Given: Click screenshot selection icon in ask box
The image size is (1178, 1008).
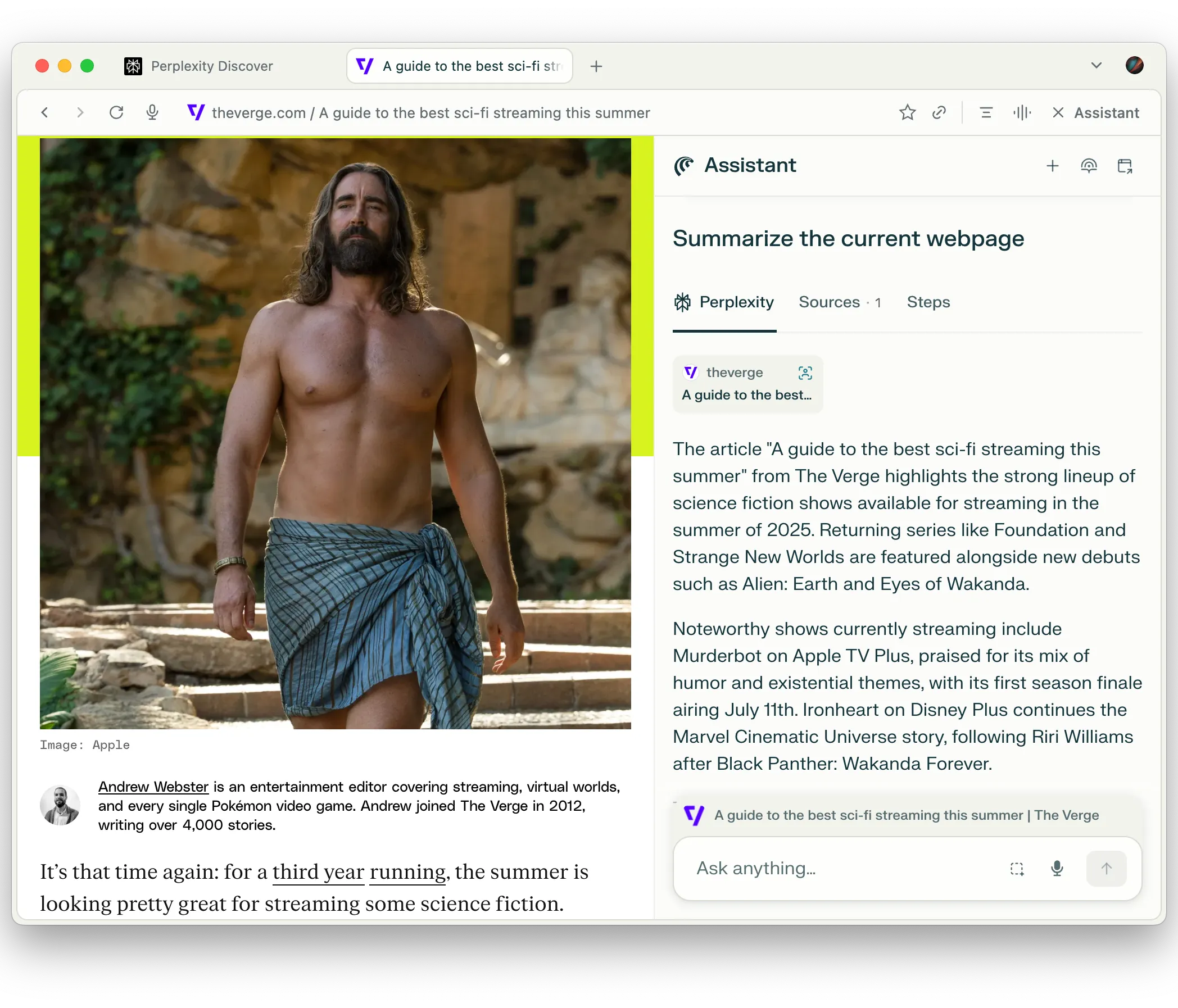Looking at the screenshot, I should pos(1017,869).
